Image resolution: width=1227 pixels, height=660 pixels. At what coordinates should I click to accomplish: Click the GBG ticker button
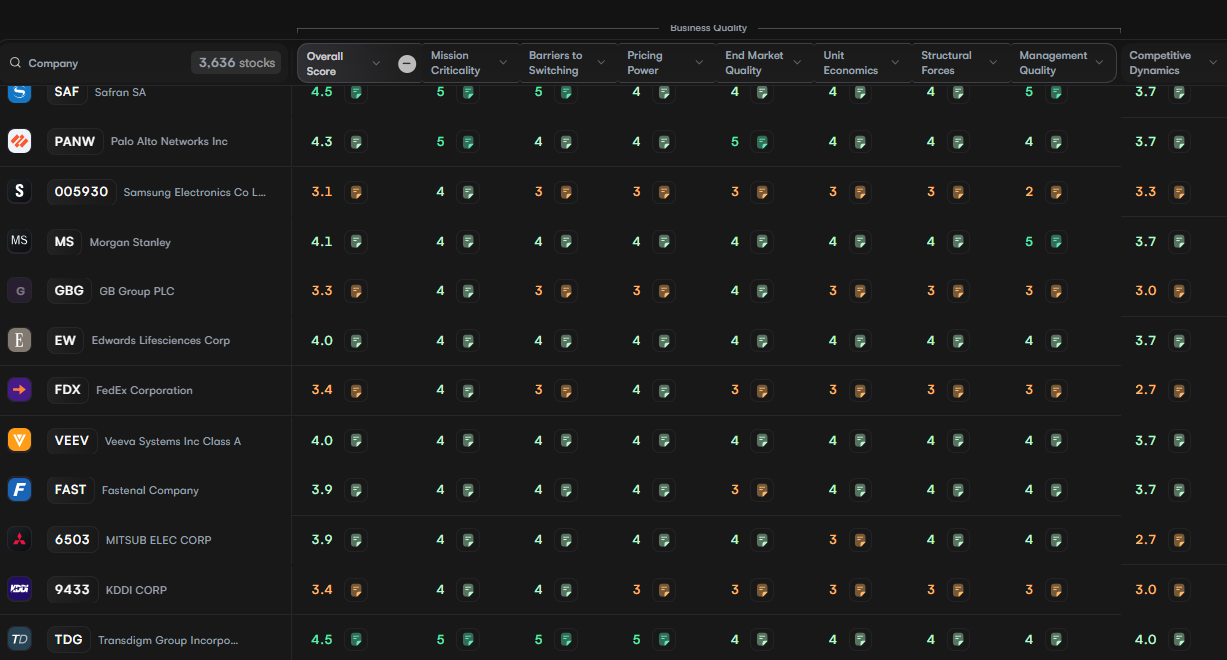point(69,291)
